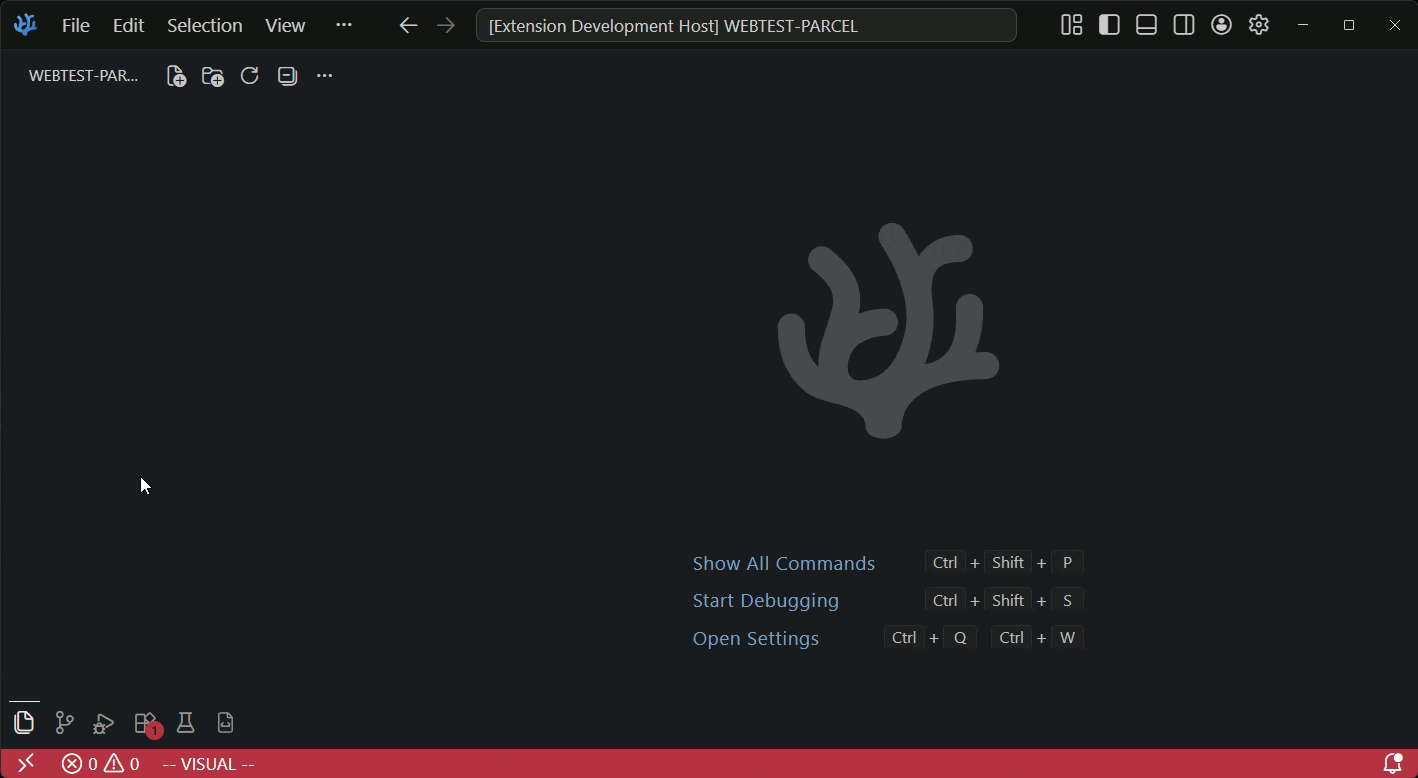Click the Start Debugging label
The image size is (1418, 778).
coord(766,600)
